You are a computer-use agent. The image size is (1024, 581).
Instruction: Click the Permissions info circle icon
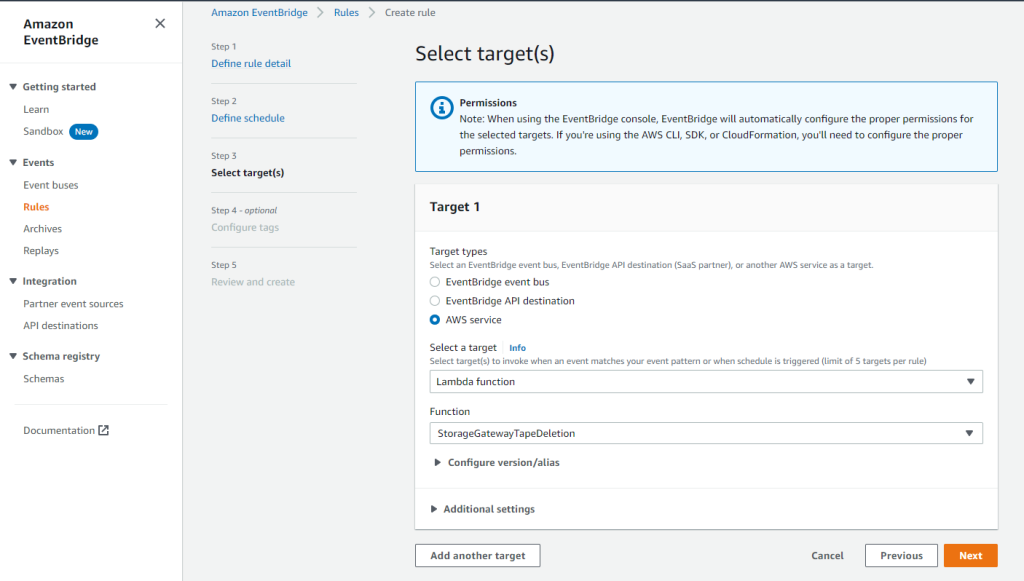(x=441, y=108)
